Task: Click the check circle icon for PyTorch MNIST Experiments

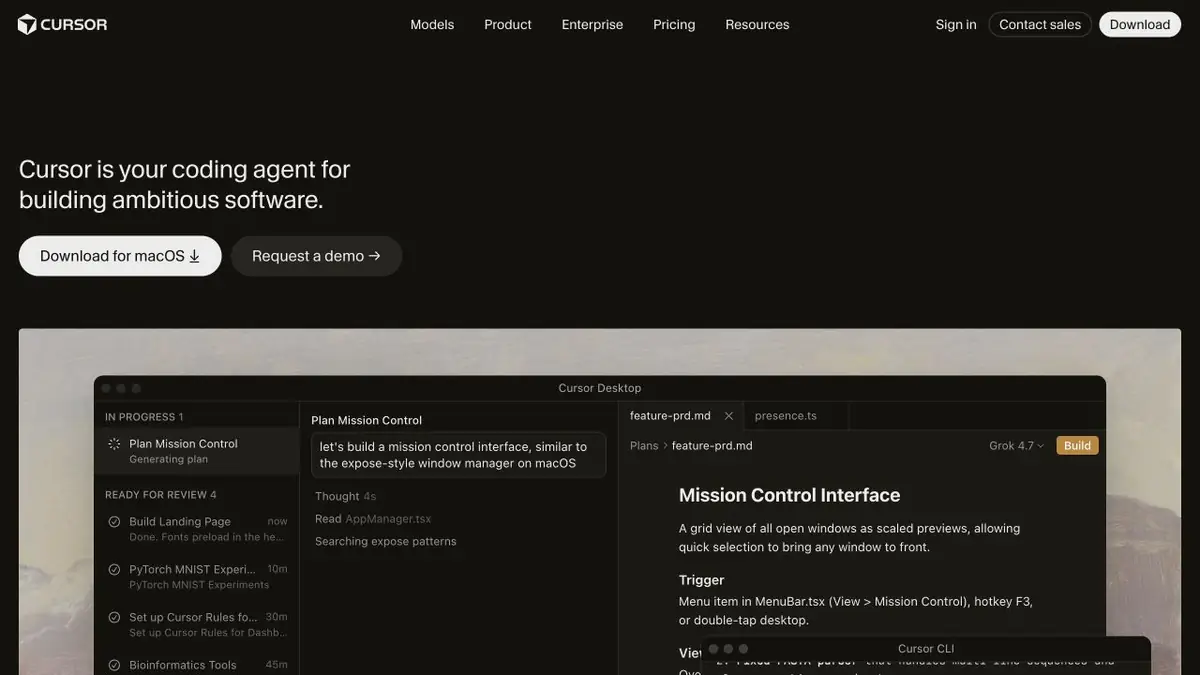Action: 114,570
